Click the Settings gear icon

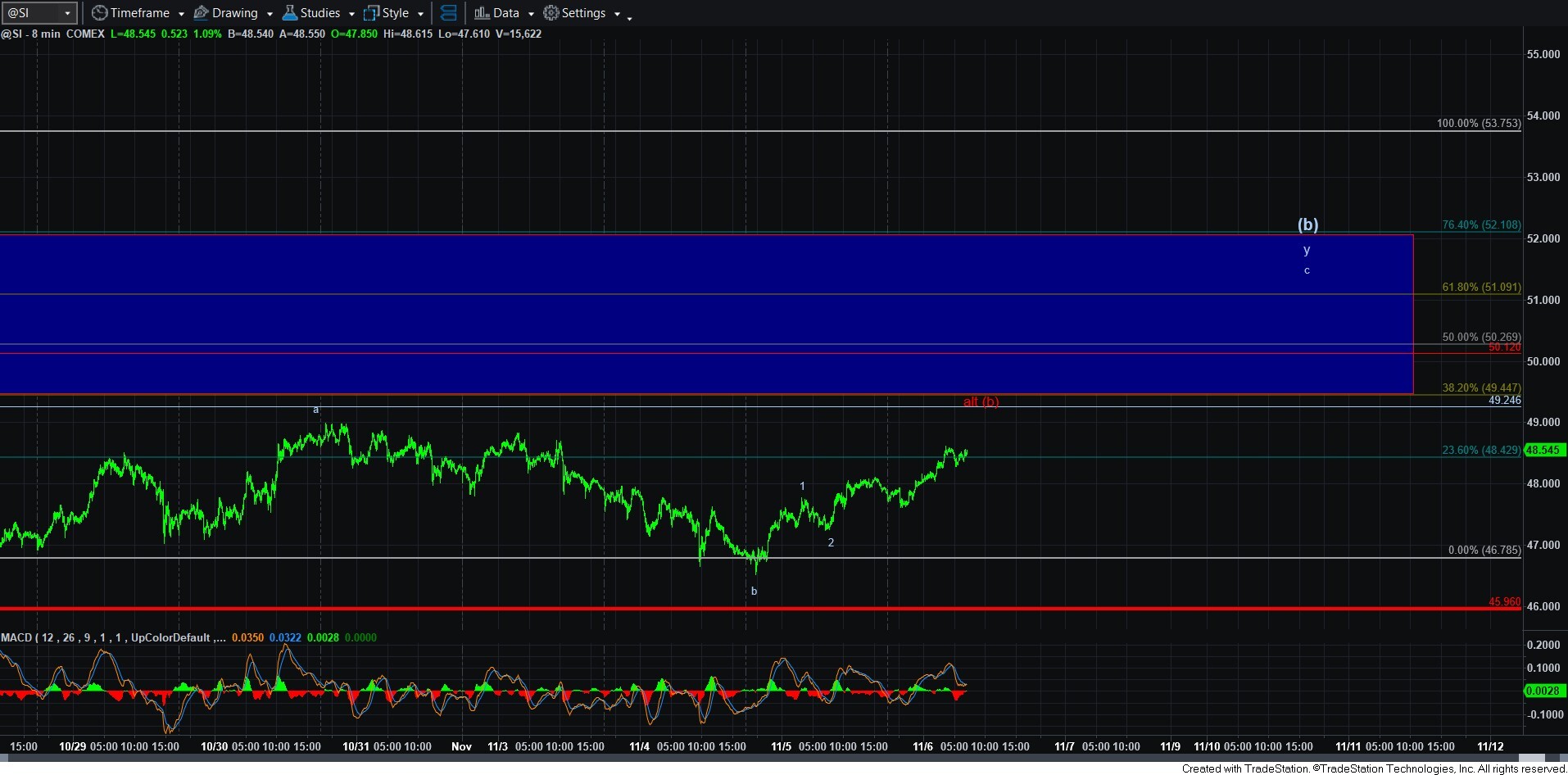point(551,13)
